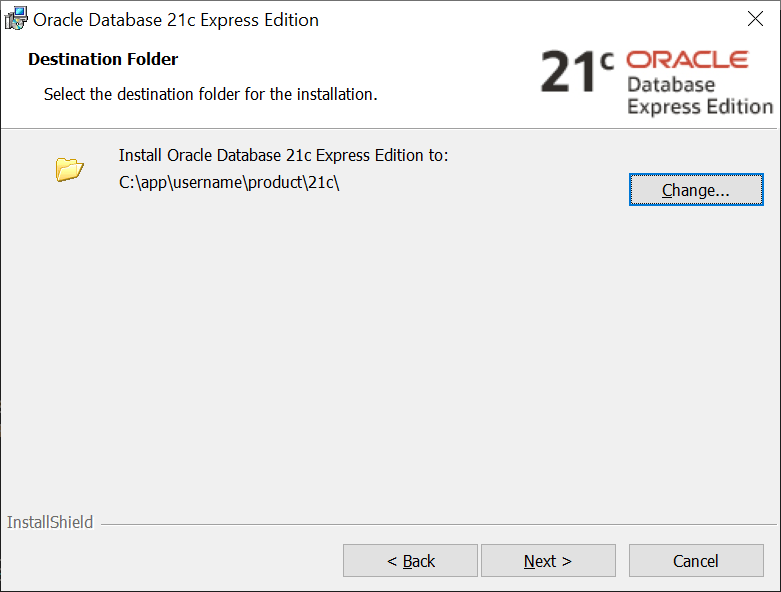The image size is (781, 592).
Task: Click 'Install Oracle Database 21c Express Edition to:' label
Action: (x=283, y=155)
